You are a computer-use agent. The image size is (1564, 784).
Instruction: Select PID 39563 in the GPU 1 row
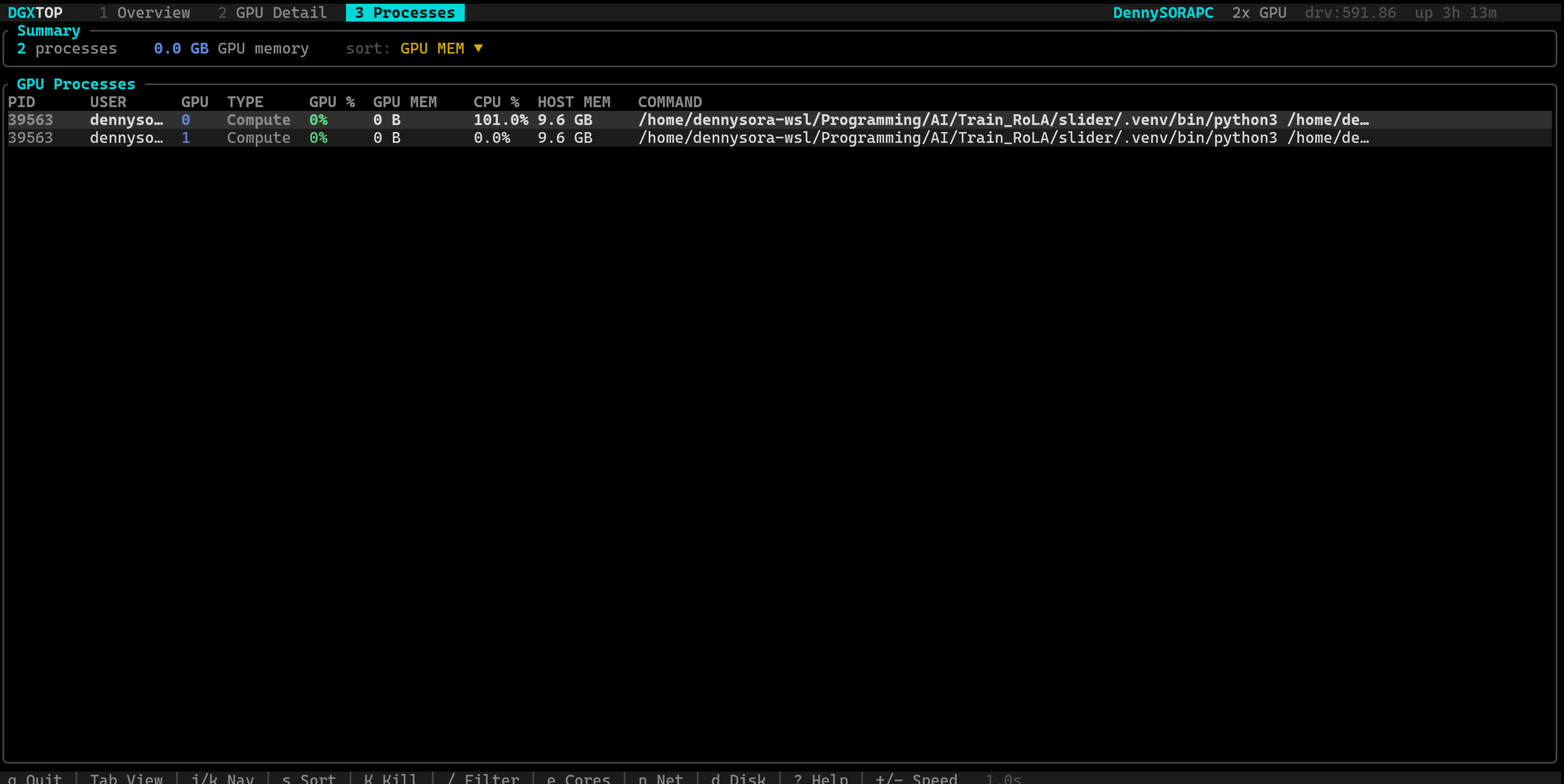[30, 138]
